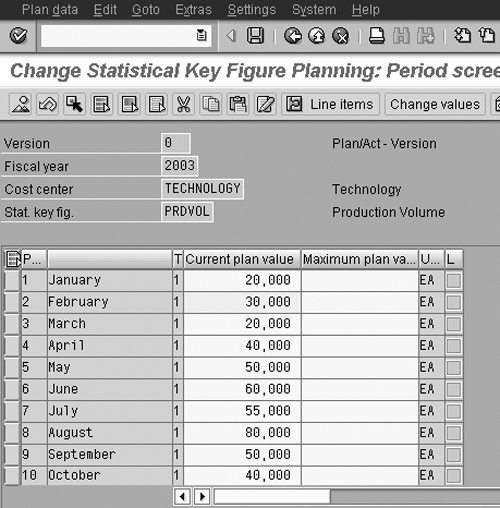Click the Enter checkmark icon

pos(18,36)
